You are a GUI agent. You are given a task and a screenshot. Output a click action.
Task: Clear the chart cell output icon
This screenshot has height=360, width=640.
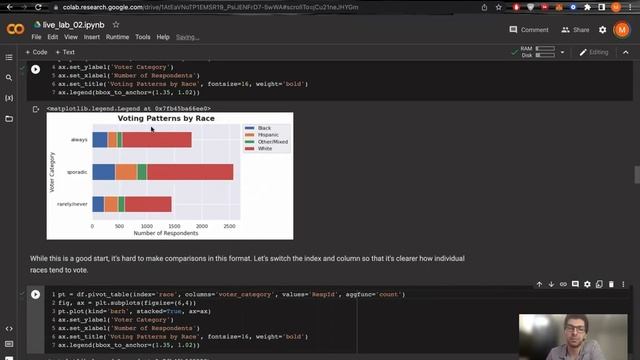click(36, 109)
